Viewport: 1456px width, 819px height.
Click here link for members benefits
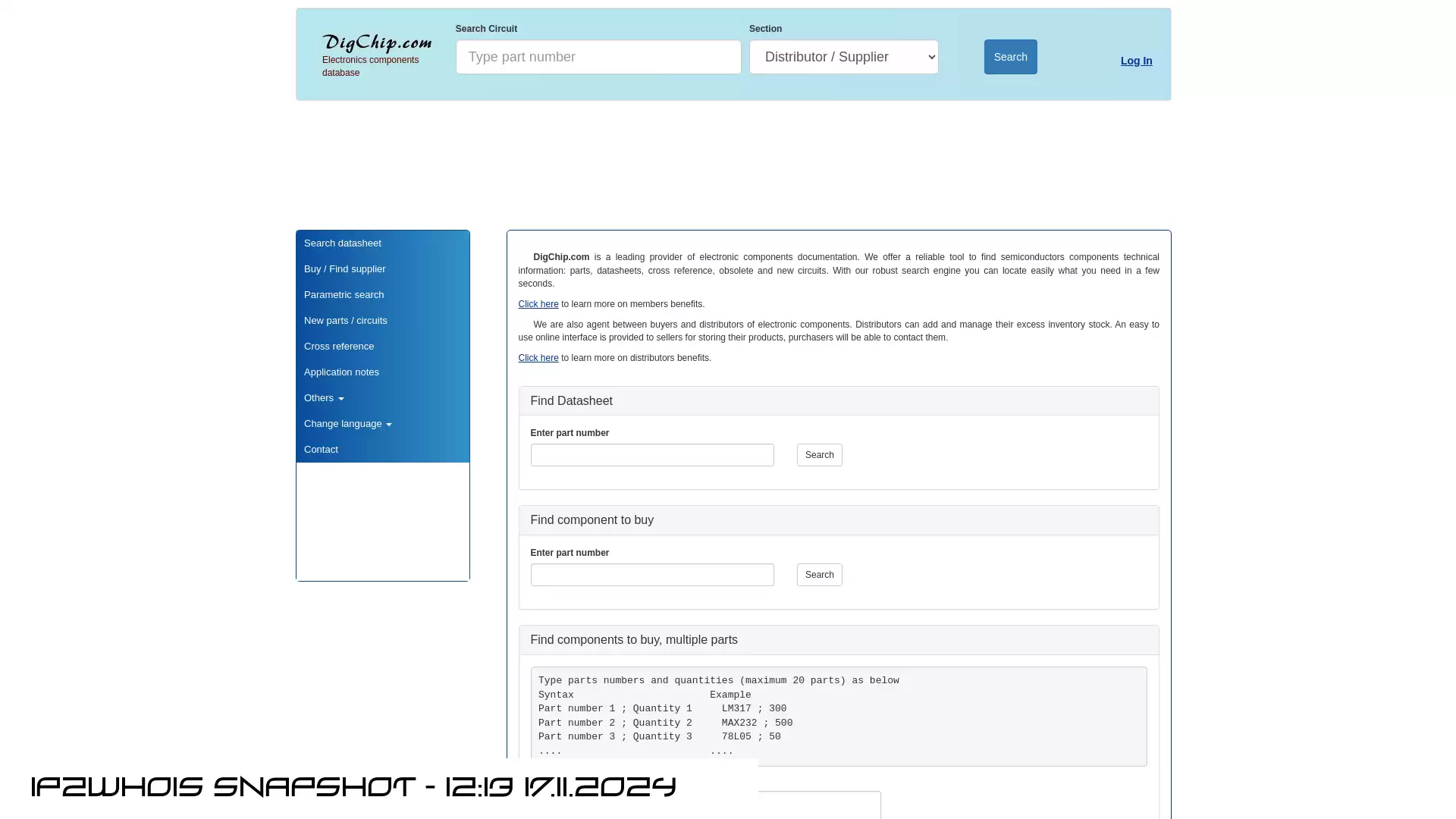click(x=538, y=304)
